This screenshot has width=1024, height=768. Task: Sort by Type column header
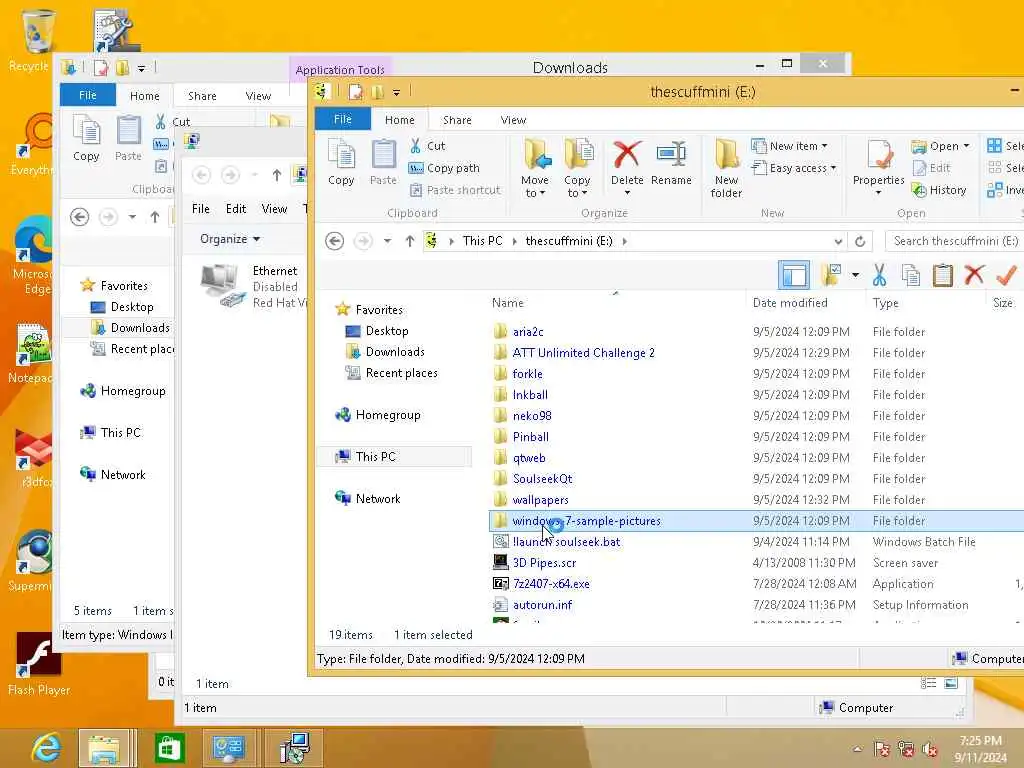(x=886, y=302)
